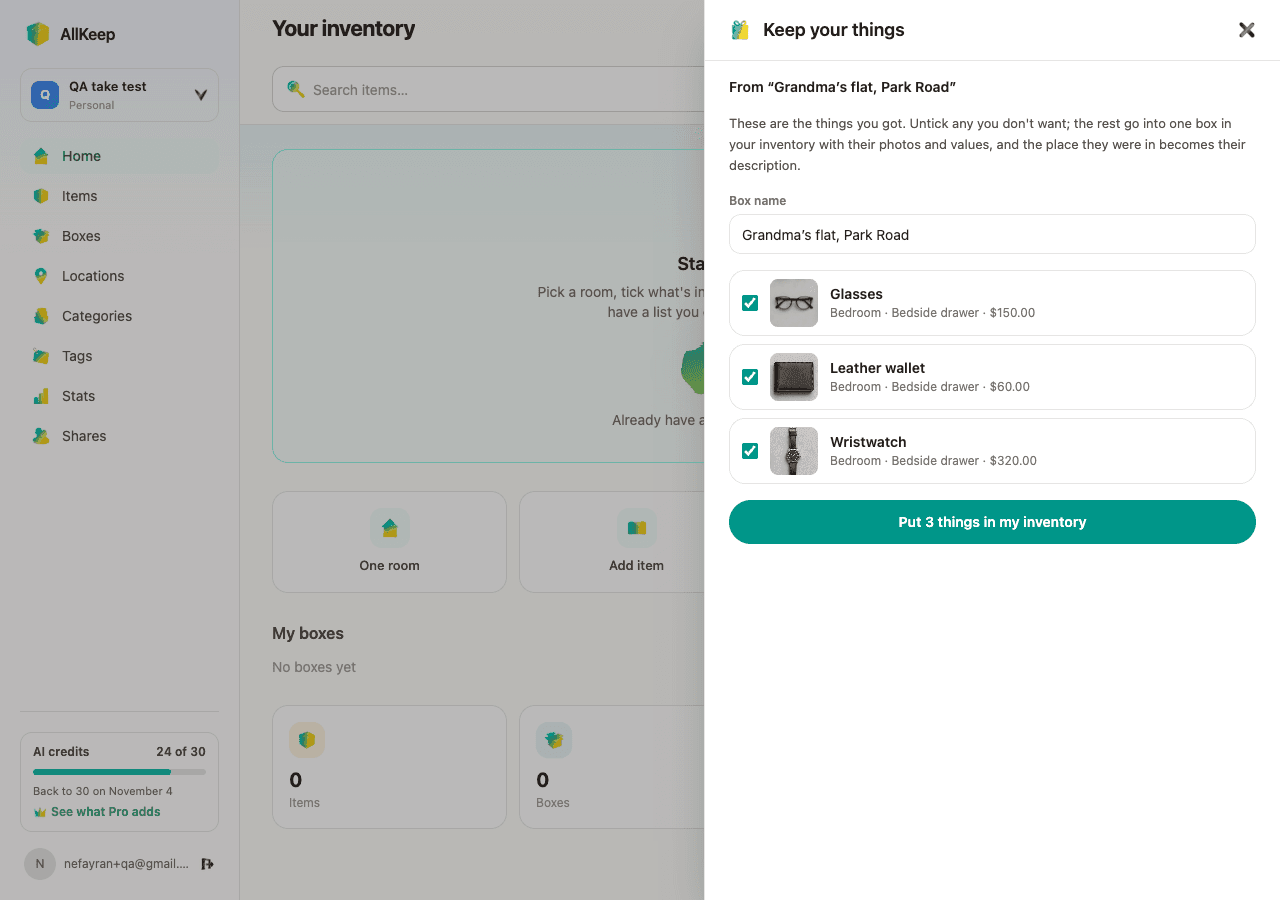This screenshot has width=1280, height=900.
Task: Click the Boxes label in sidebar
Action: pyautogui.click(x=81, y=236)
